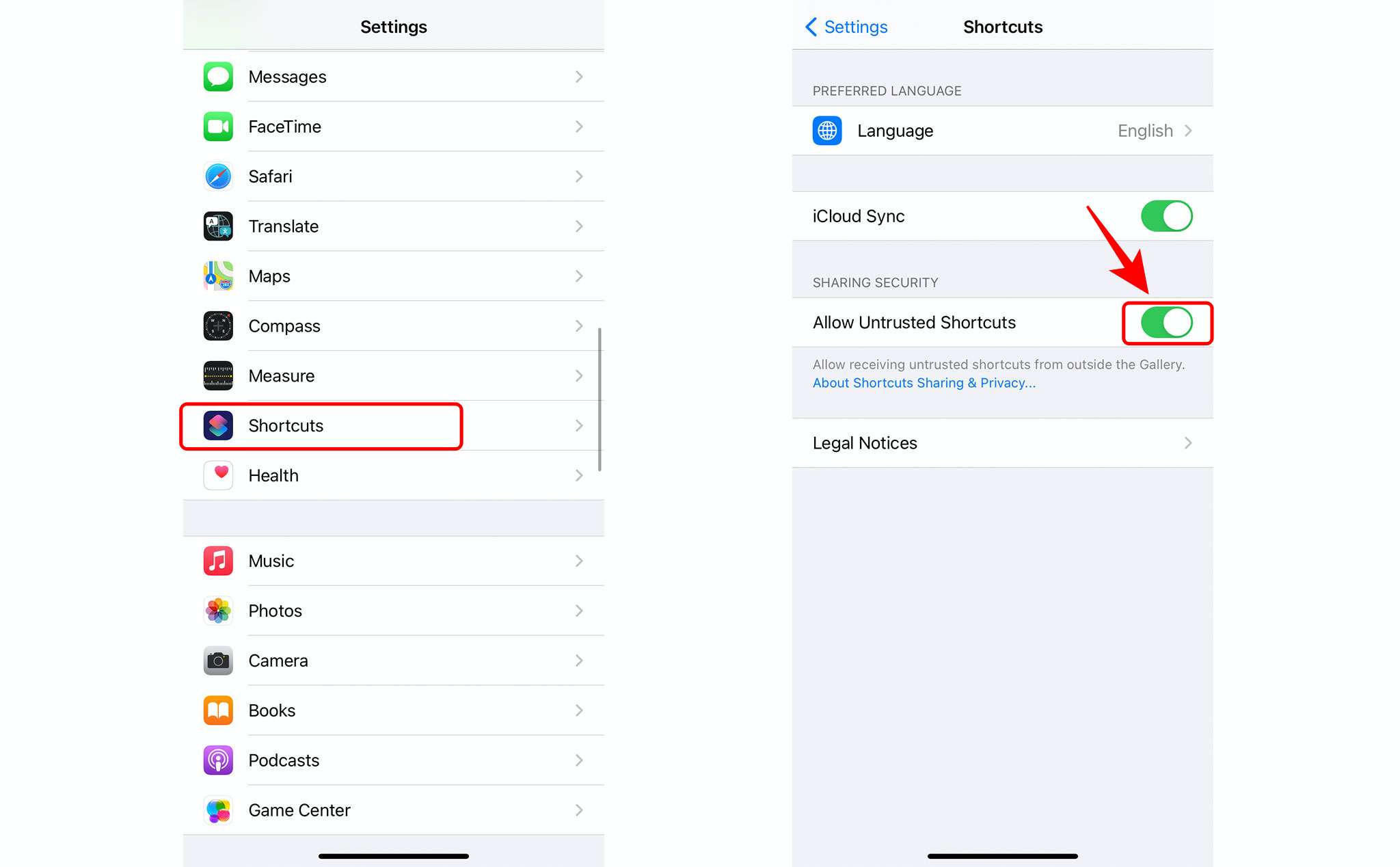
Task: Open the Photos settings row
Action: click(394, 611)
